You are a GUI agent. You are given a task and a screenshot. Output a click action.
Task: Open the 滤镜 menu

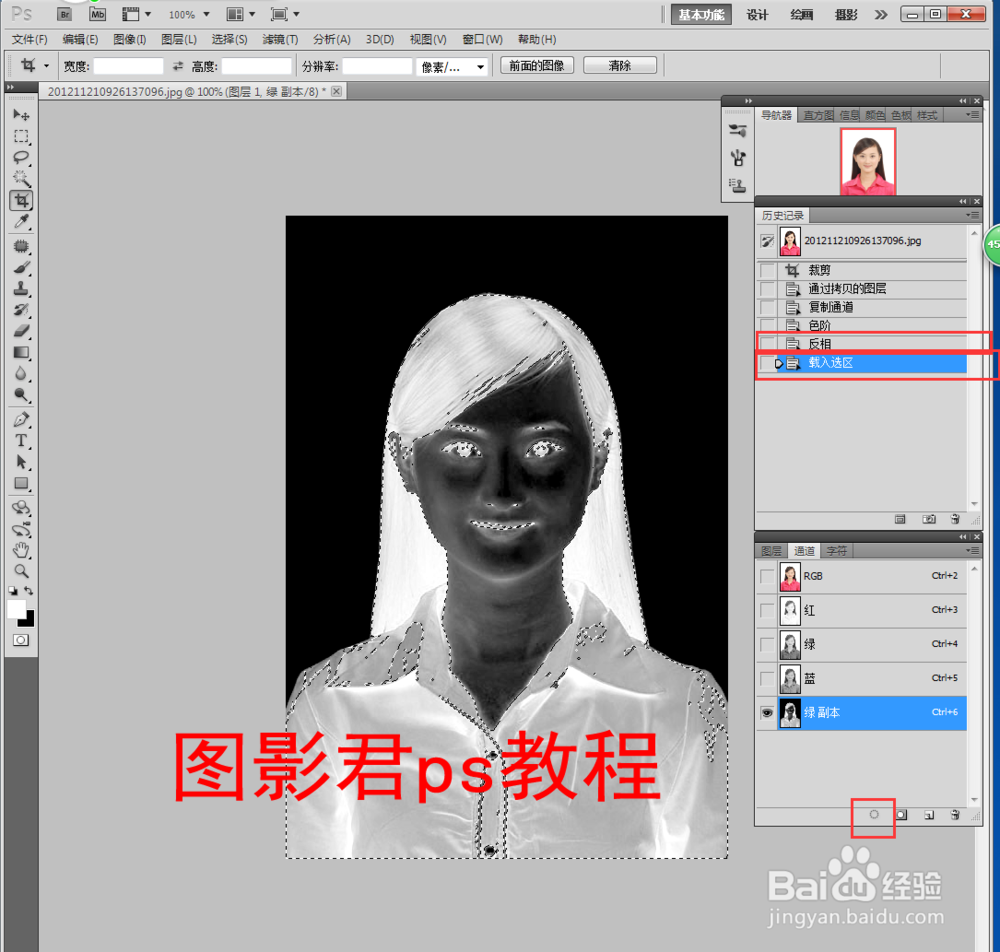click(x=280, y=39)
